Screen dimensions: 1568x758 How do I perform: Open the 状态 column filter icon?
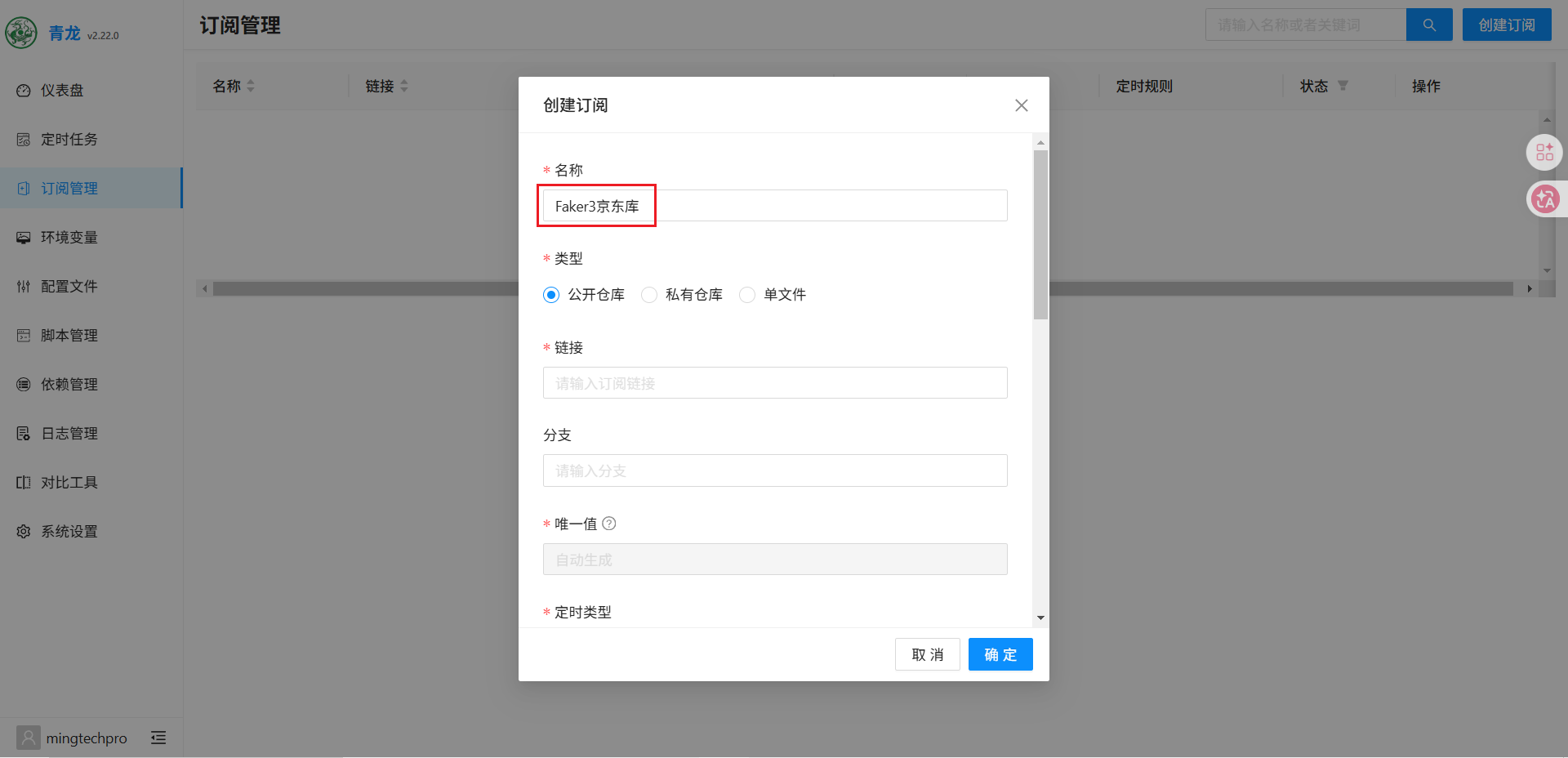point(1343,86)
